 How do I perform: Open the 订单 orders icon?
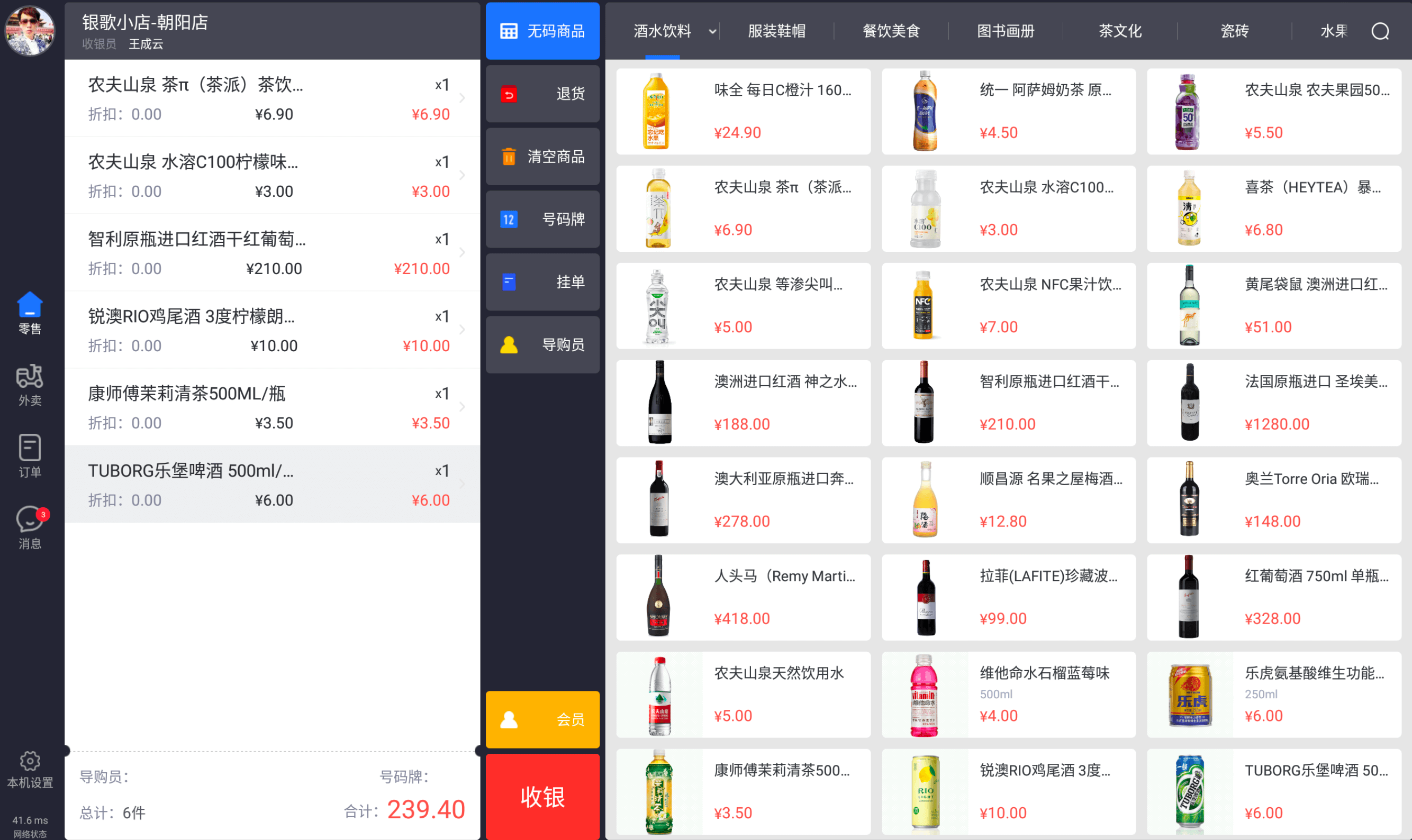(x=30, y=448)
